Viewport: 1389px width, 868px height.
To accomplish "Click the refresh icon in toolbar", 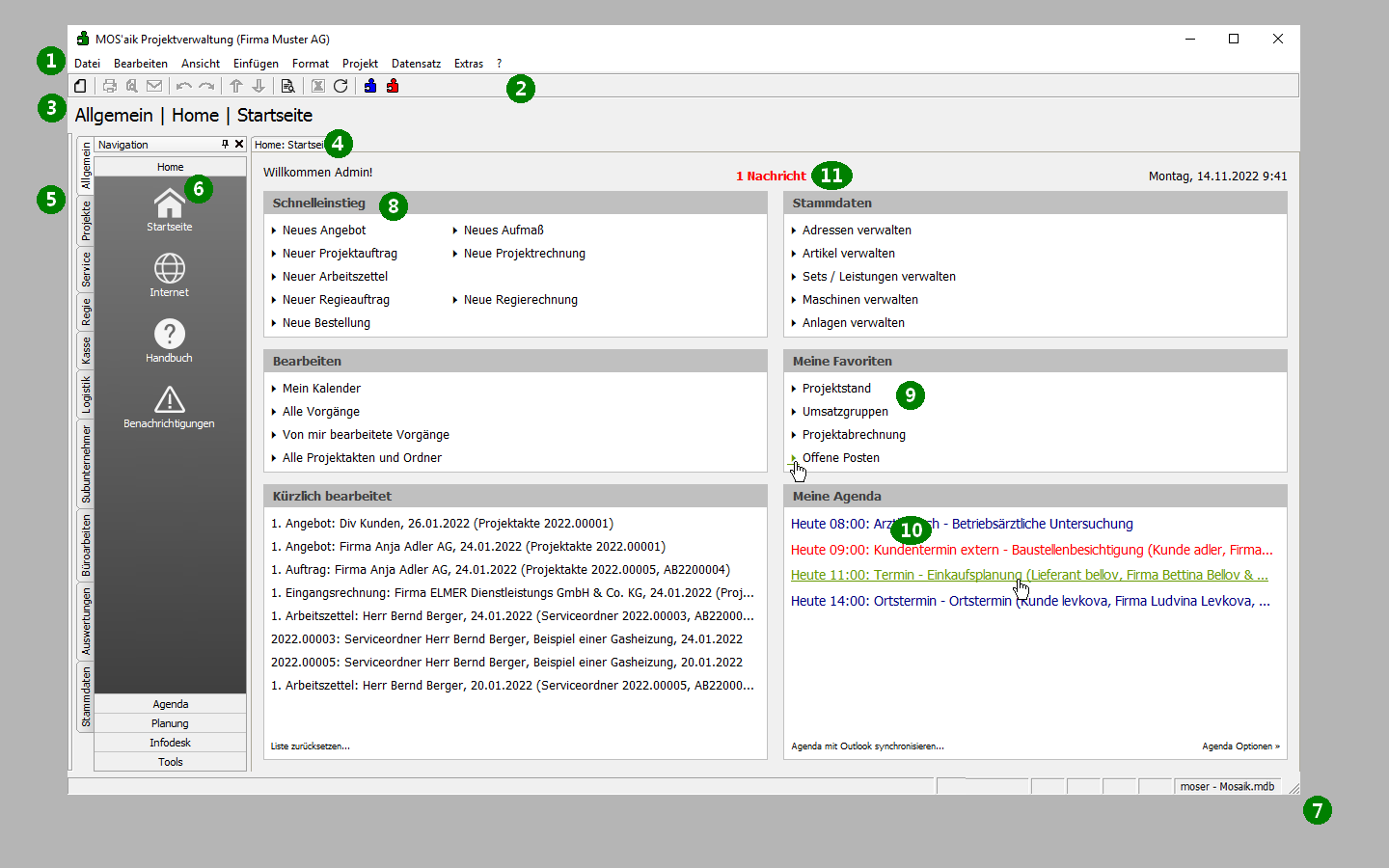I will pyautogui.click(x=340, y=86).
